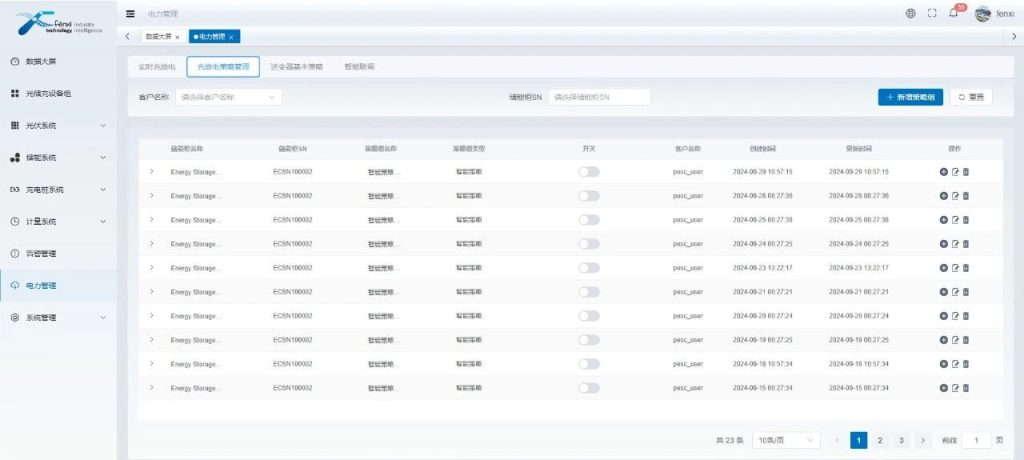This screenshot has height=460, width=1024.
Task: Toggle the switch in the 2024-09-15 row
Action: point(589,388)
